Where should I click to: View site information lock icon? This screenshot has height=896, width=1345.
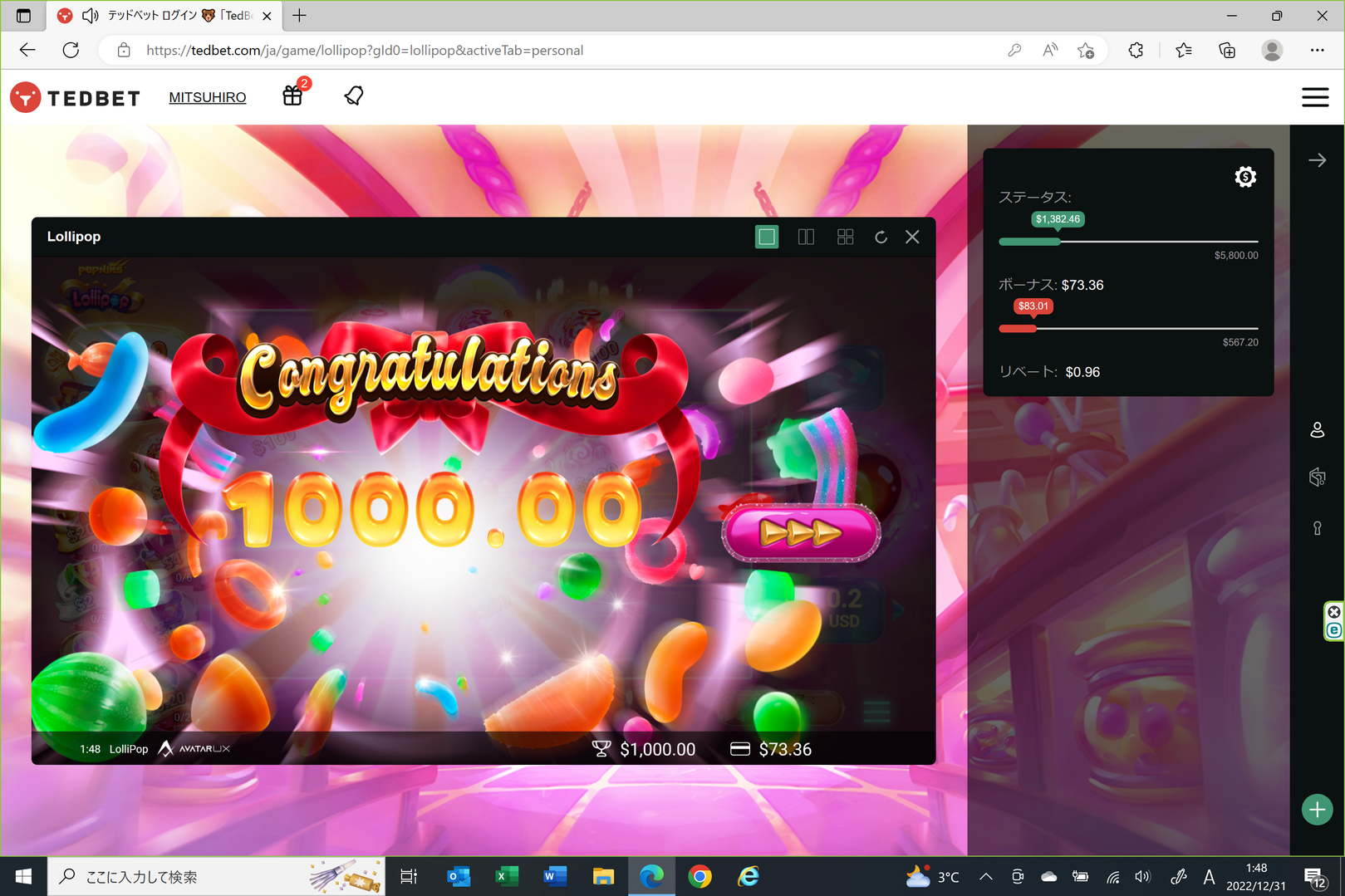tap(124, 50)
